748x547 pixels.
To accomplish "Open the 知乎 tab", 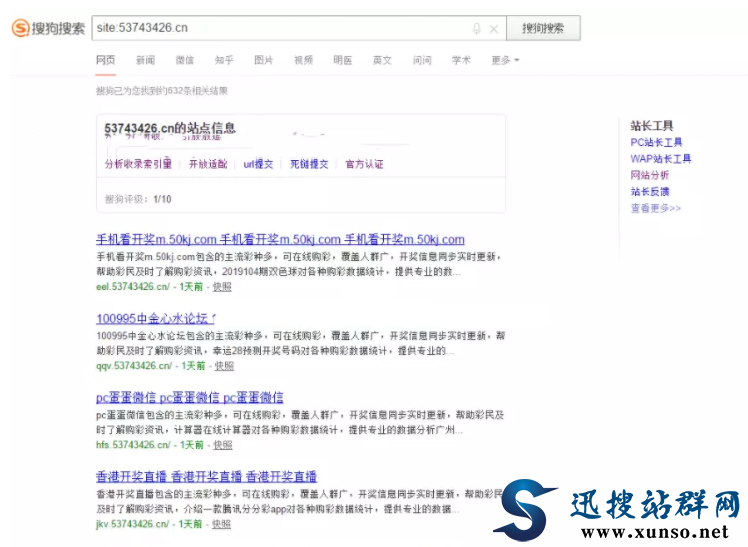I will pos(224,60).
